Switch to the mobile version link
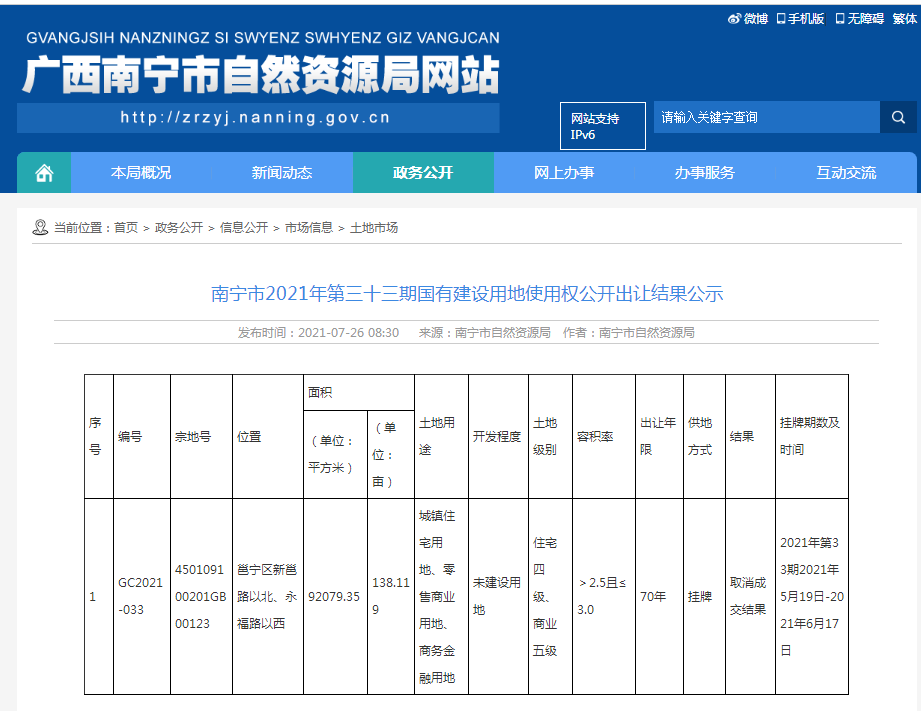The image size is (921, 711). (x=801, y=18)
